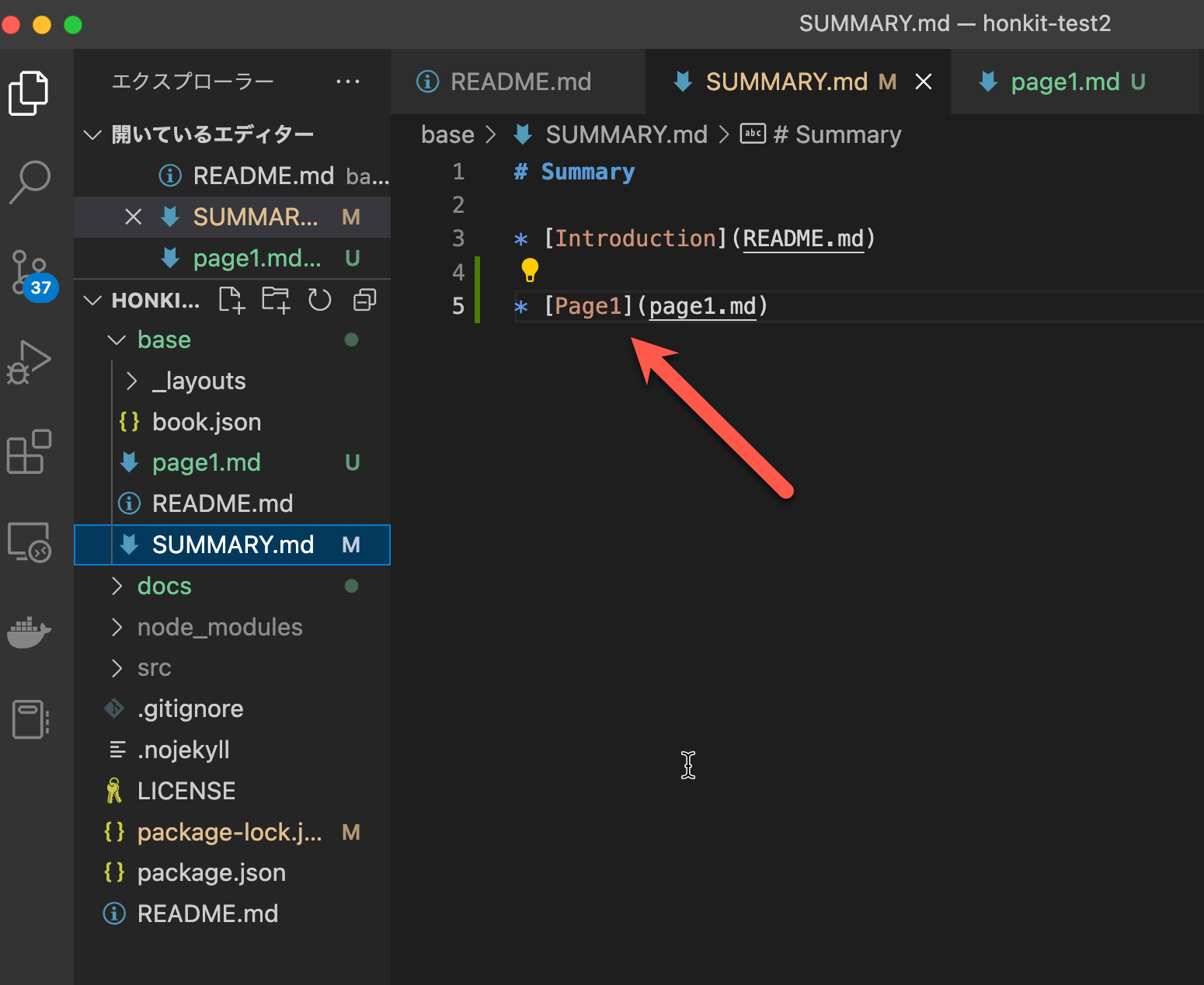The width and height of the screenshot is (1204, 985).
Task: Click the # Summary breadcrumb symbol
Action: pyautogui.click(x=820, y=134)
